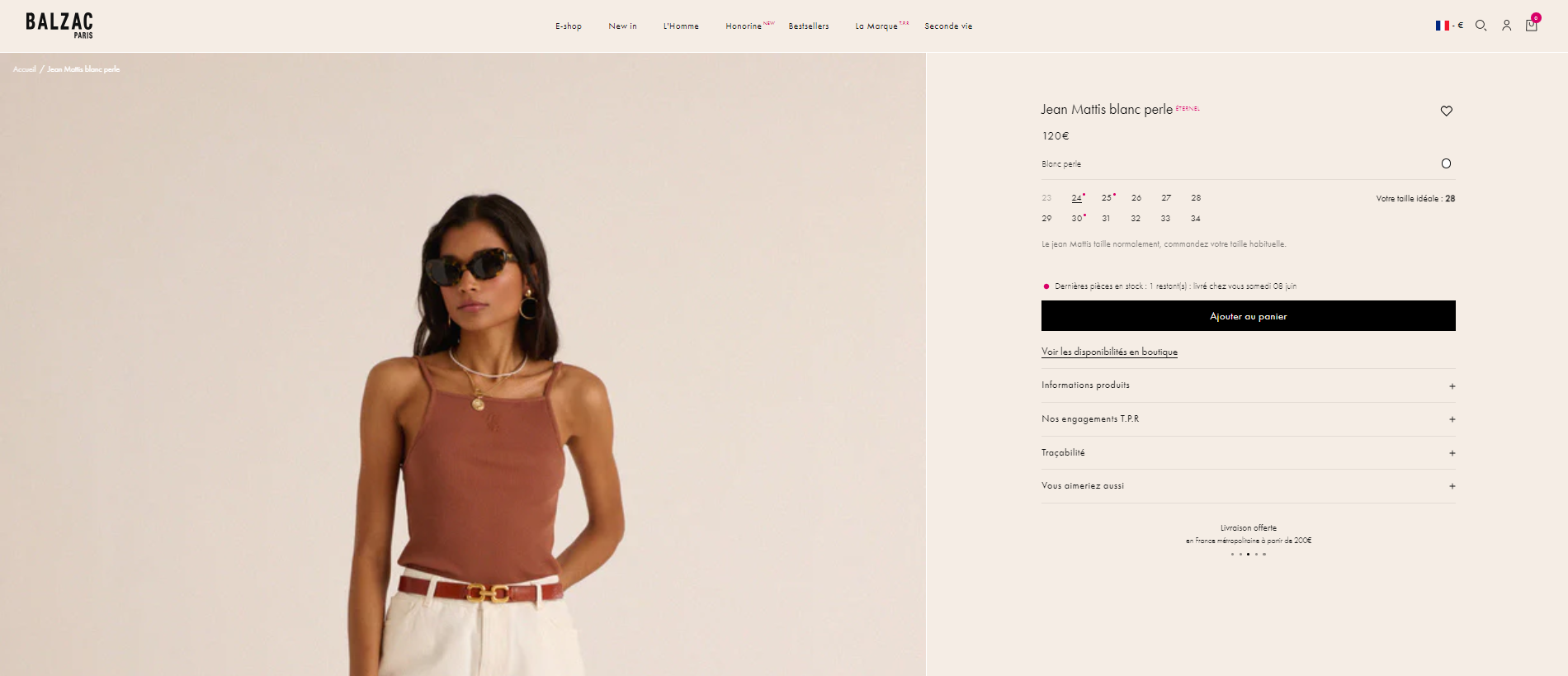
Task: Open the user account icon
Action: (x=1506, y=26)
